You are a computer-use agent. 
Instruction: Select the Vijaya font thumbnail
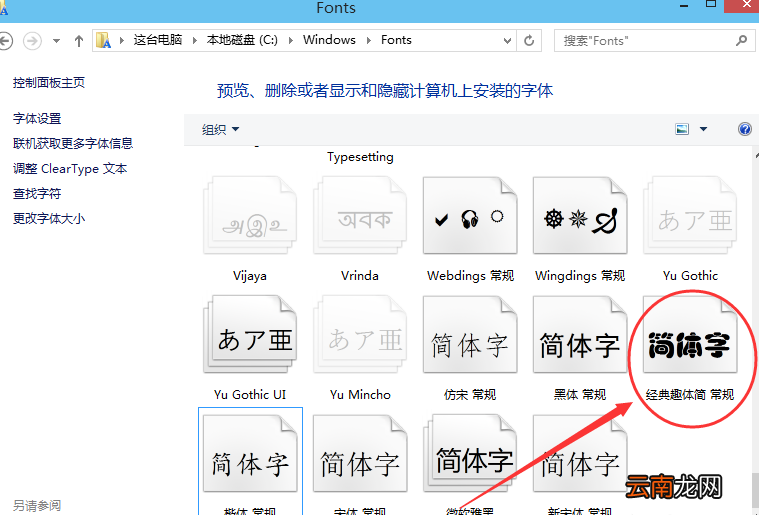250,215
